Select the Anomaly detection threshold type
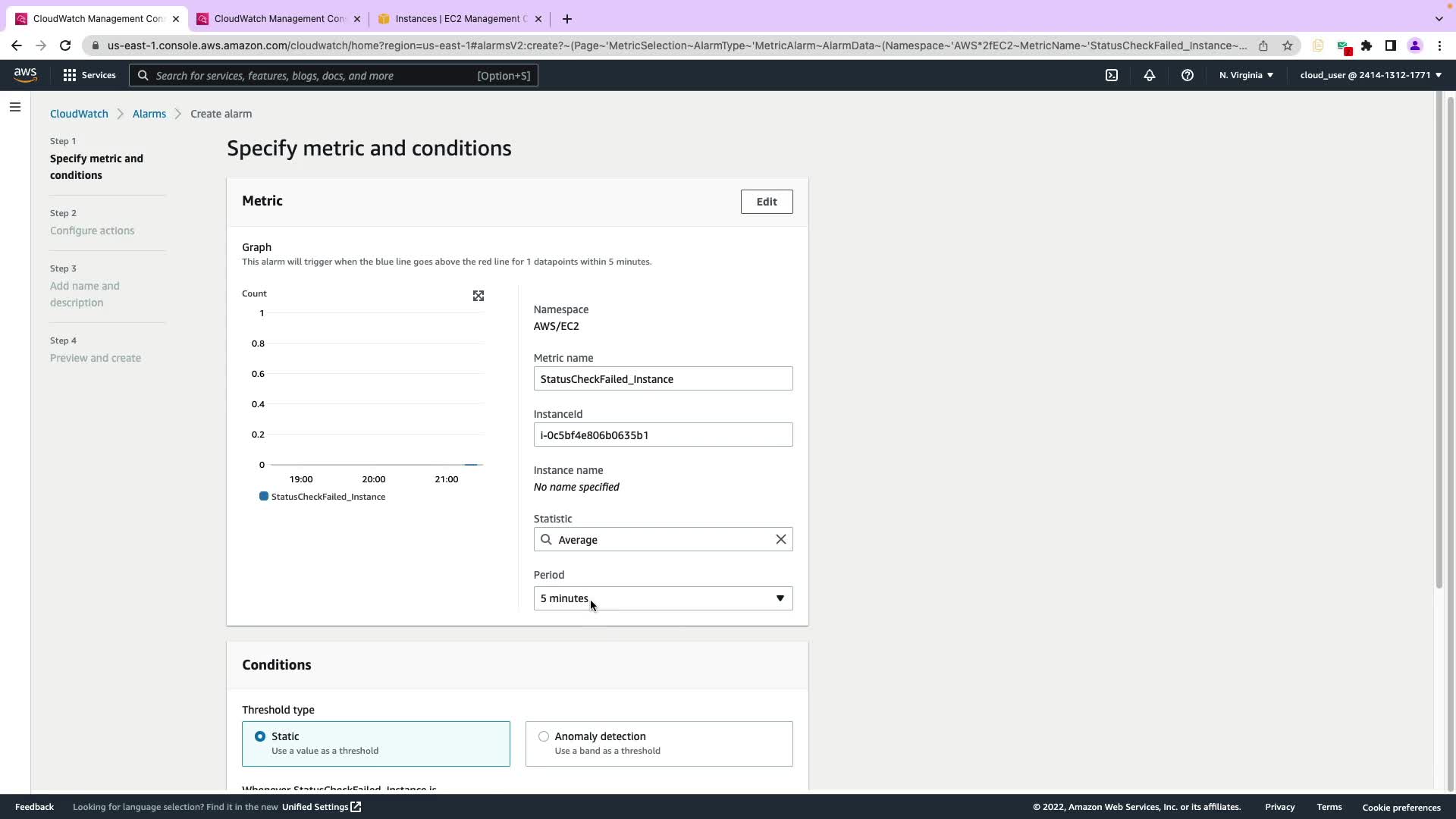The width and height of the screenshot is (1456, 819). (x=544, y=736)
